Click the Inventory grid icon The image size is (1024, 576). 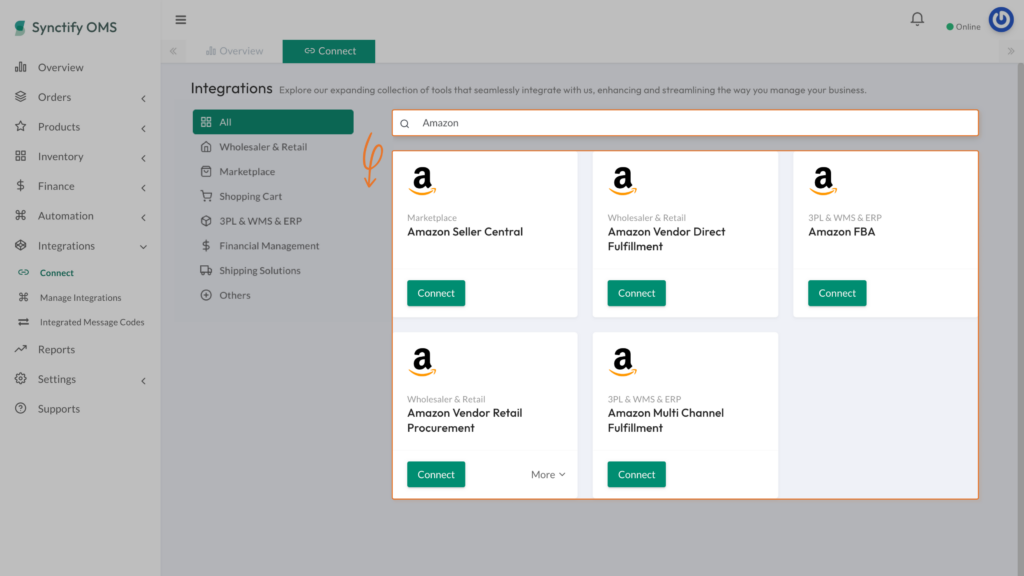[x=21, y=156]
